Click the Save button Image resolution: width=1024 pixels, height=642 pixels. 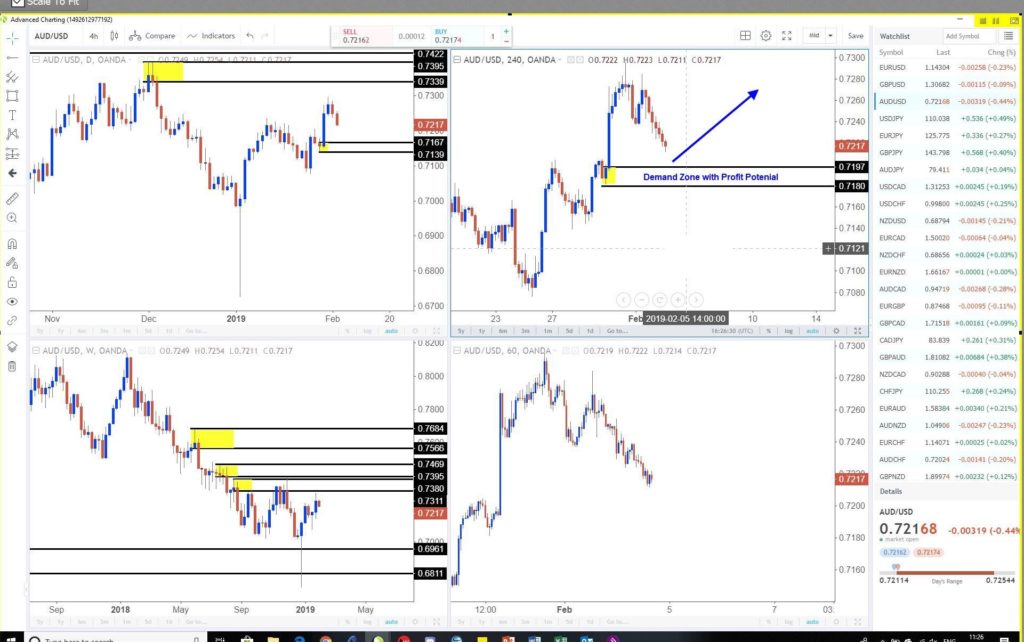[x=855, y=36]
